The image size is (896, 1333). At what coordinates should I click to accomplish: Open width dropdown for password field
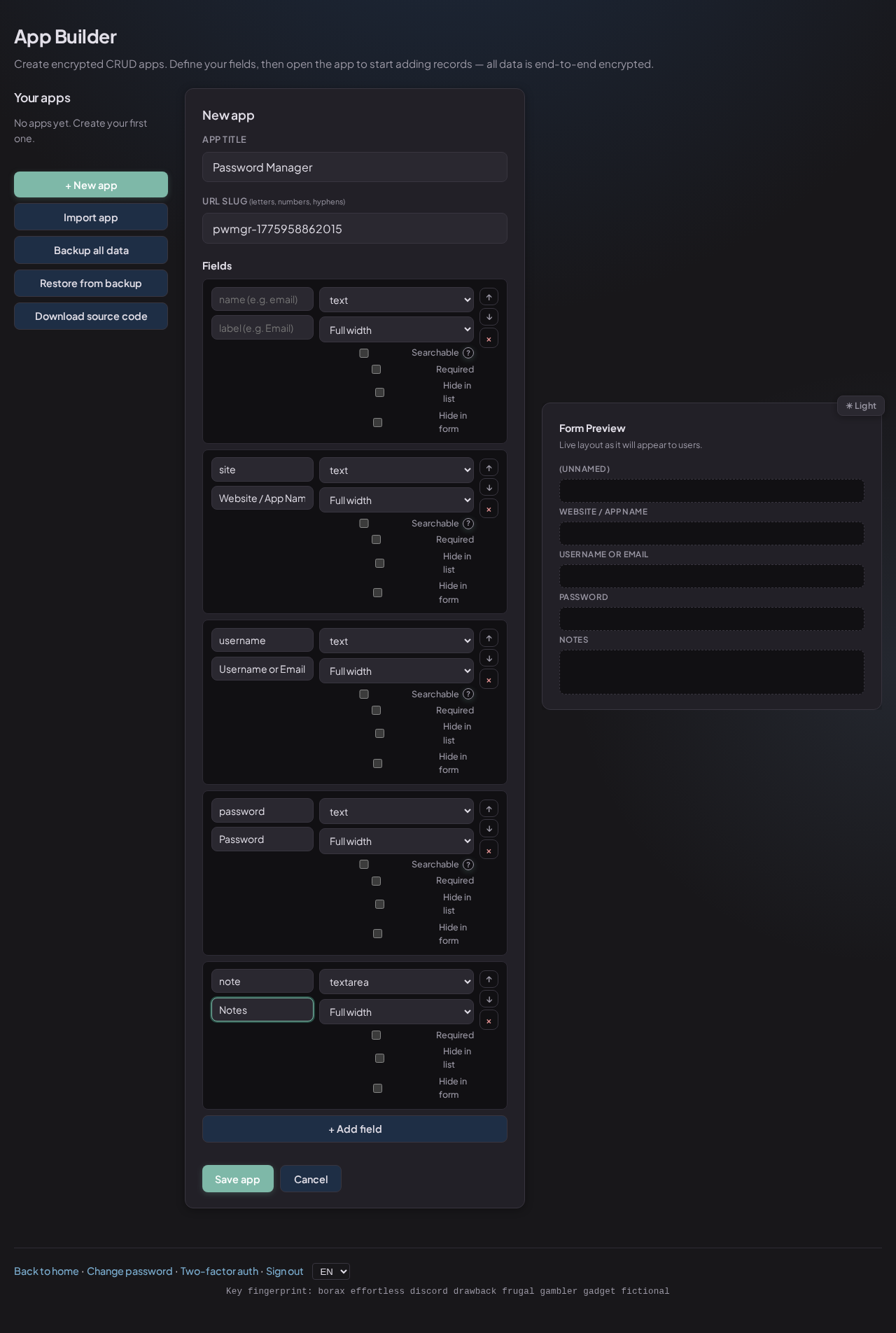pyautogui.click(x=396, y=841)
